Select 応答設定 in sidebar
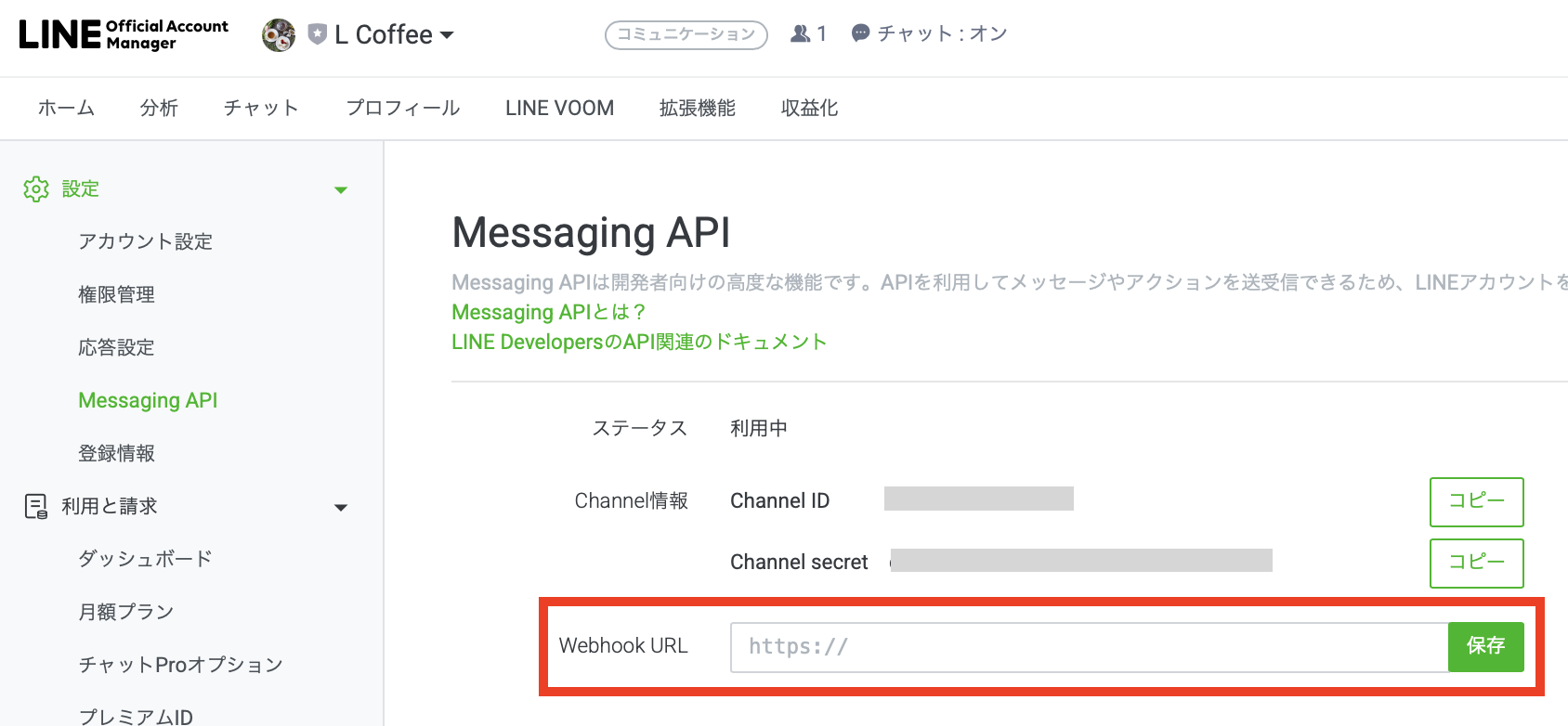The image size is (1568, 726). pos(117,347)
